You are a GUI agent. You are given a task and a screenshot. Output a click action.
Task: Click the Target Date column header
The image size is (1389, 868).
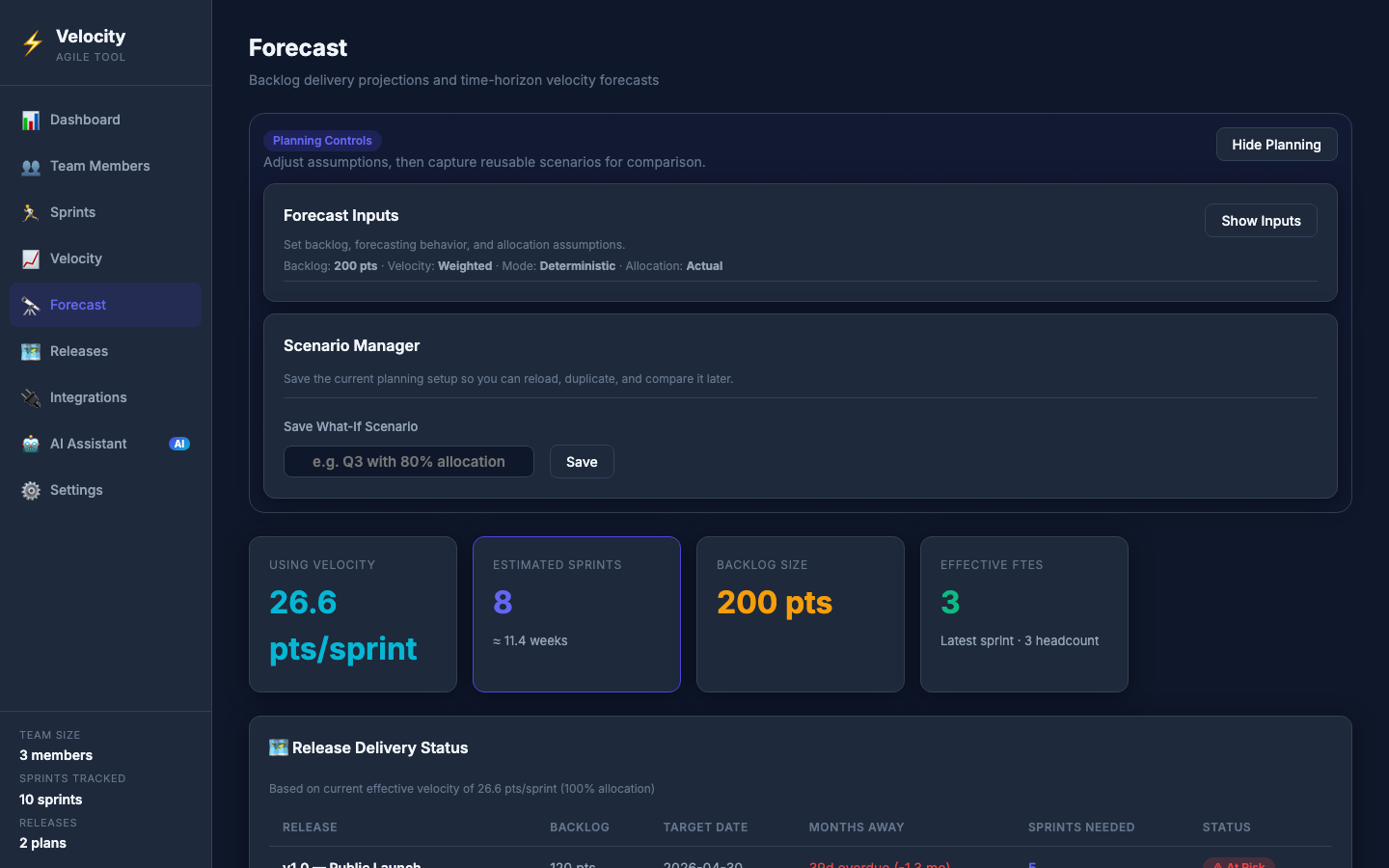point(705,827)
